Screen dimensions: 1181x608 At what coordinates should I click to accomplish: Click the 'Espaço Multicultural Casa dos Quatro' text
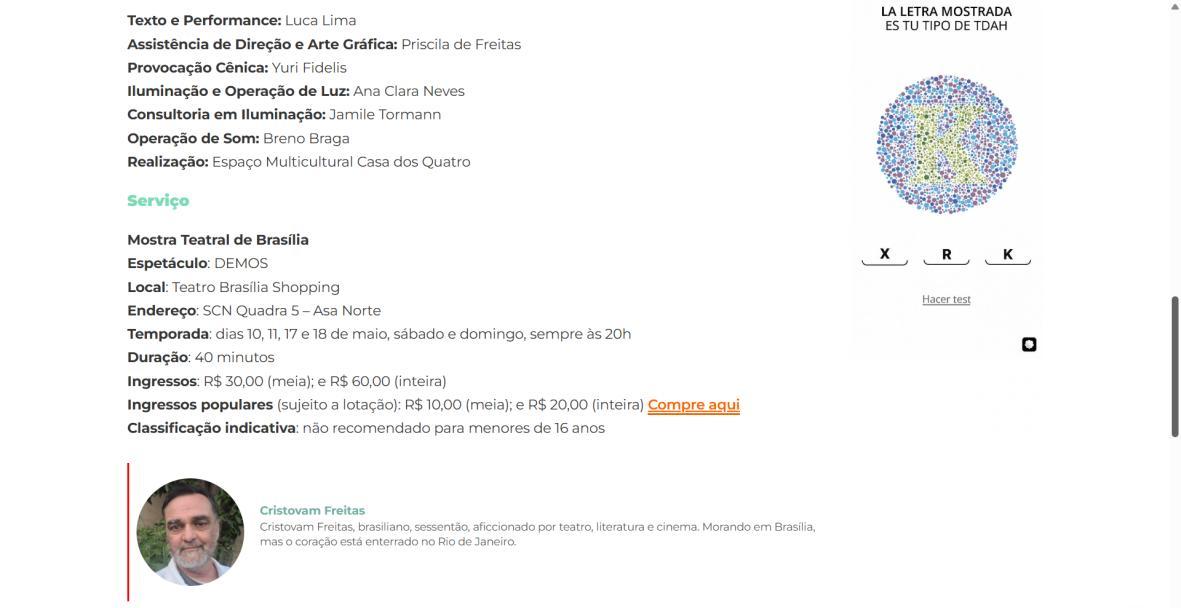click(x=341, y=161)
